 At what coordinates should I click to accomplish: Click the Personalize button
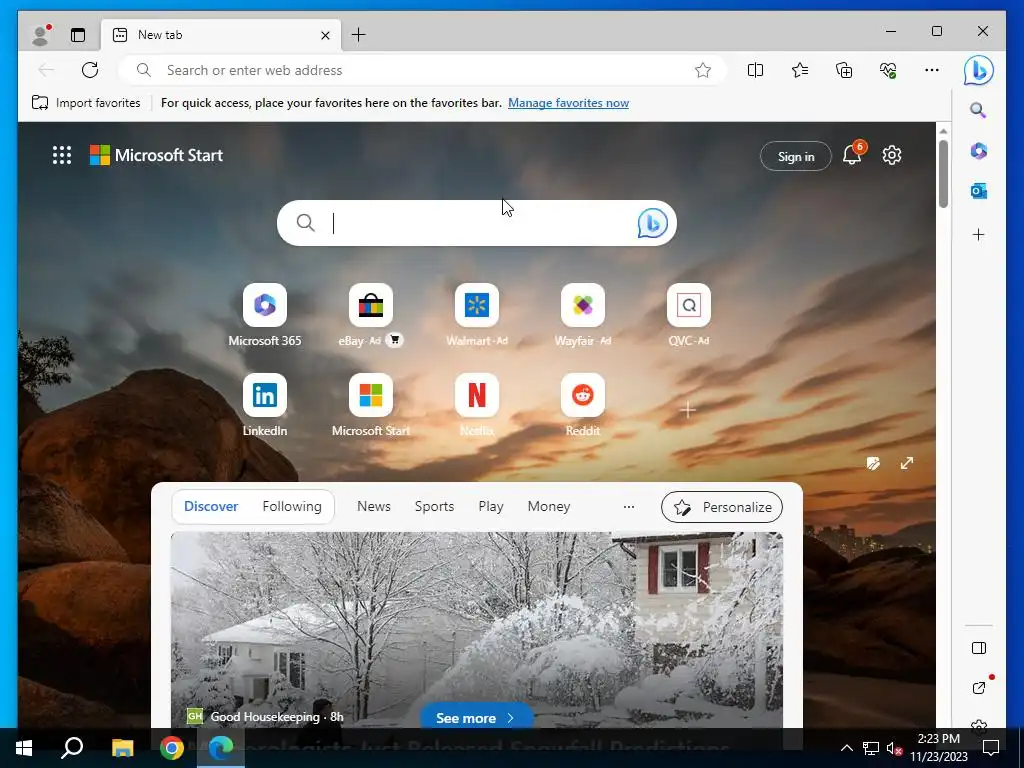click(722, 507)
